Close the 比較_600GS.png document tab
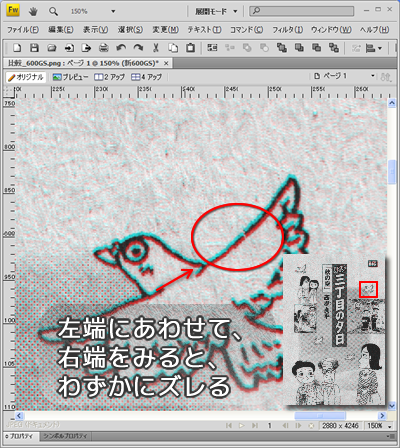This screenshot has width=400, height=448. pos(166,63)
